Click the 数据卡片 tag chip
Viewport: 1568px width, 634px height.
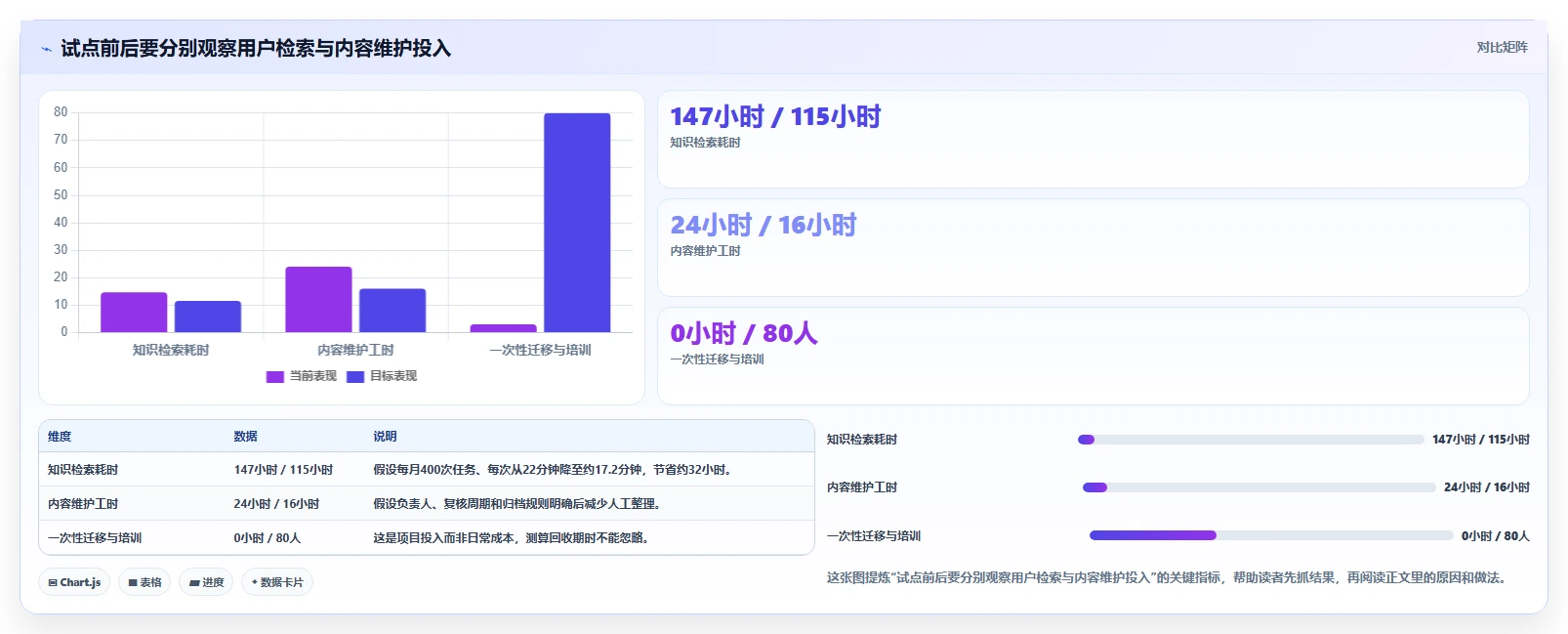click(277, 582)
